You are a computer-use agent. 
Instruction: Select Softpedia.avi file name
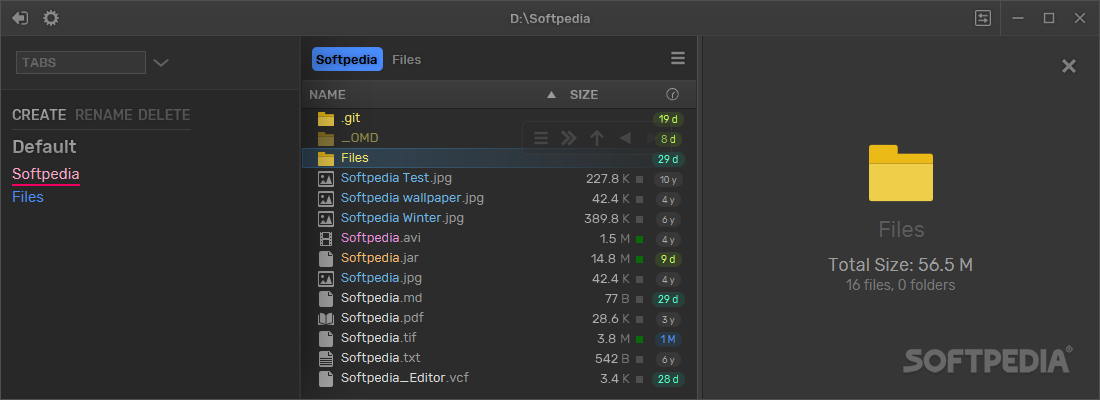point(381,238)
